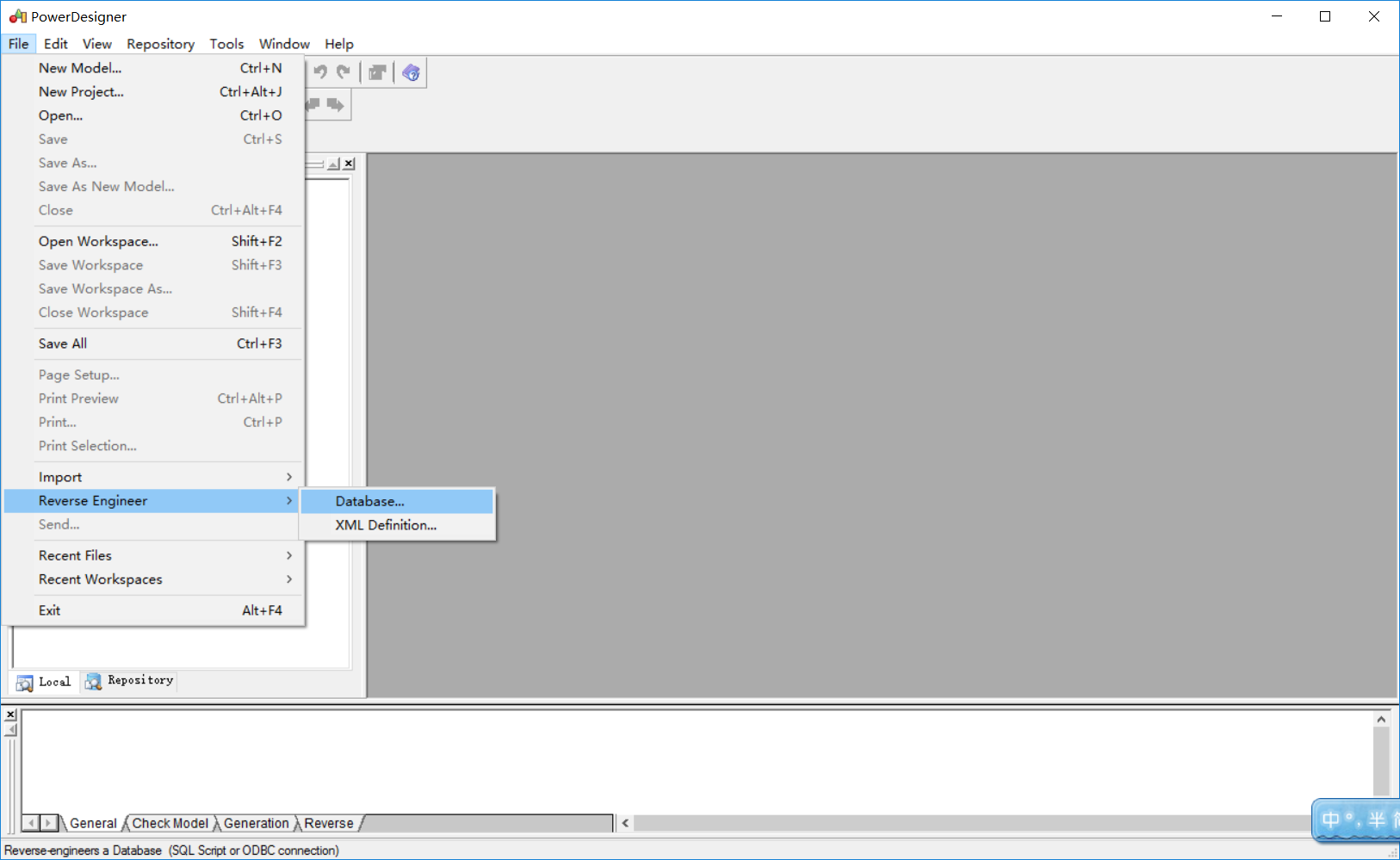Screen dimensions: 1400x860
Task: Click the browser panel expand triangle icon
Action: click(333, 164)
